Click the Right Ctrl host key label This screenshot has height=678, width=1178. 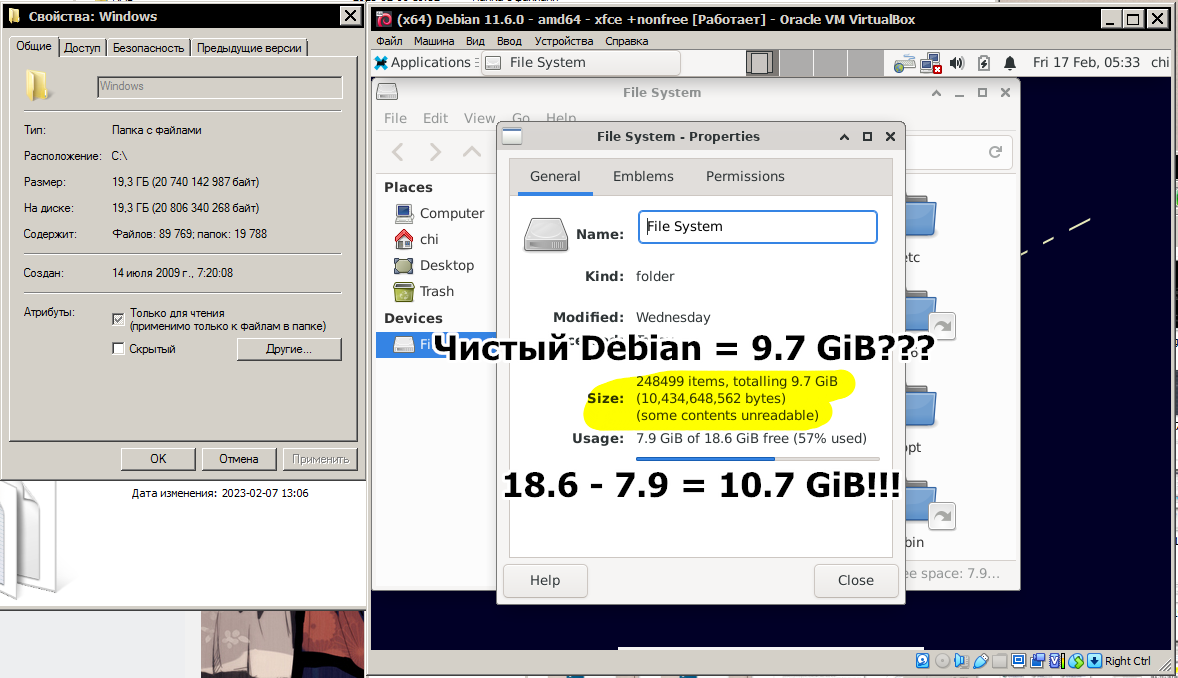[1128, 661]
